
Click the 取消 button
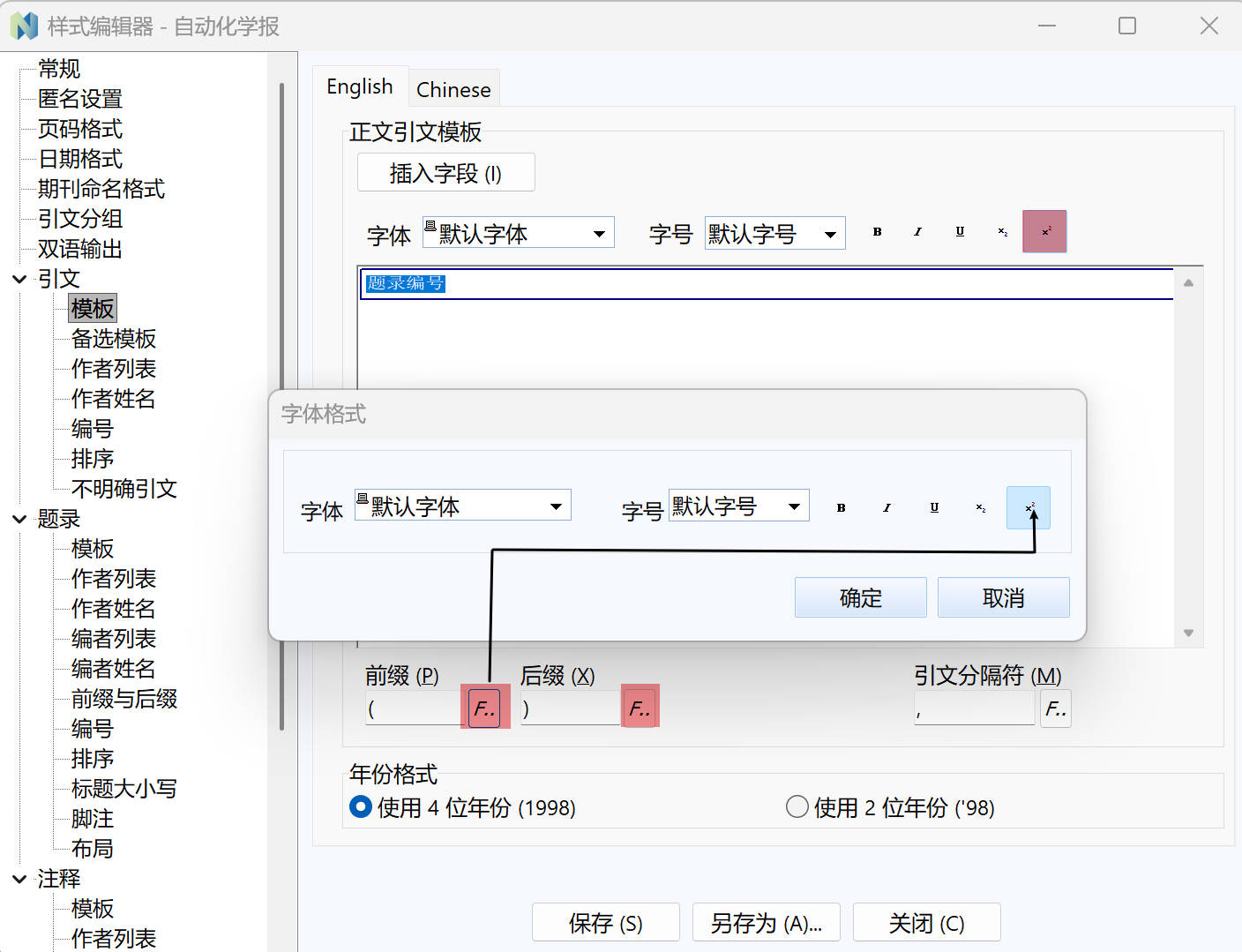pos(1003,598)
